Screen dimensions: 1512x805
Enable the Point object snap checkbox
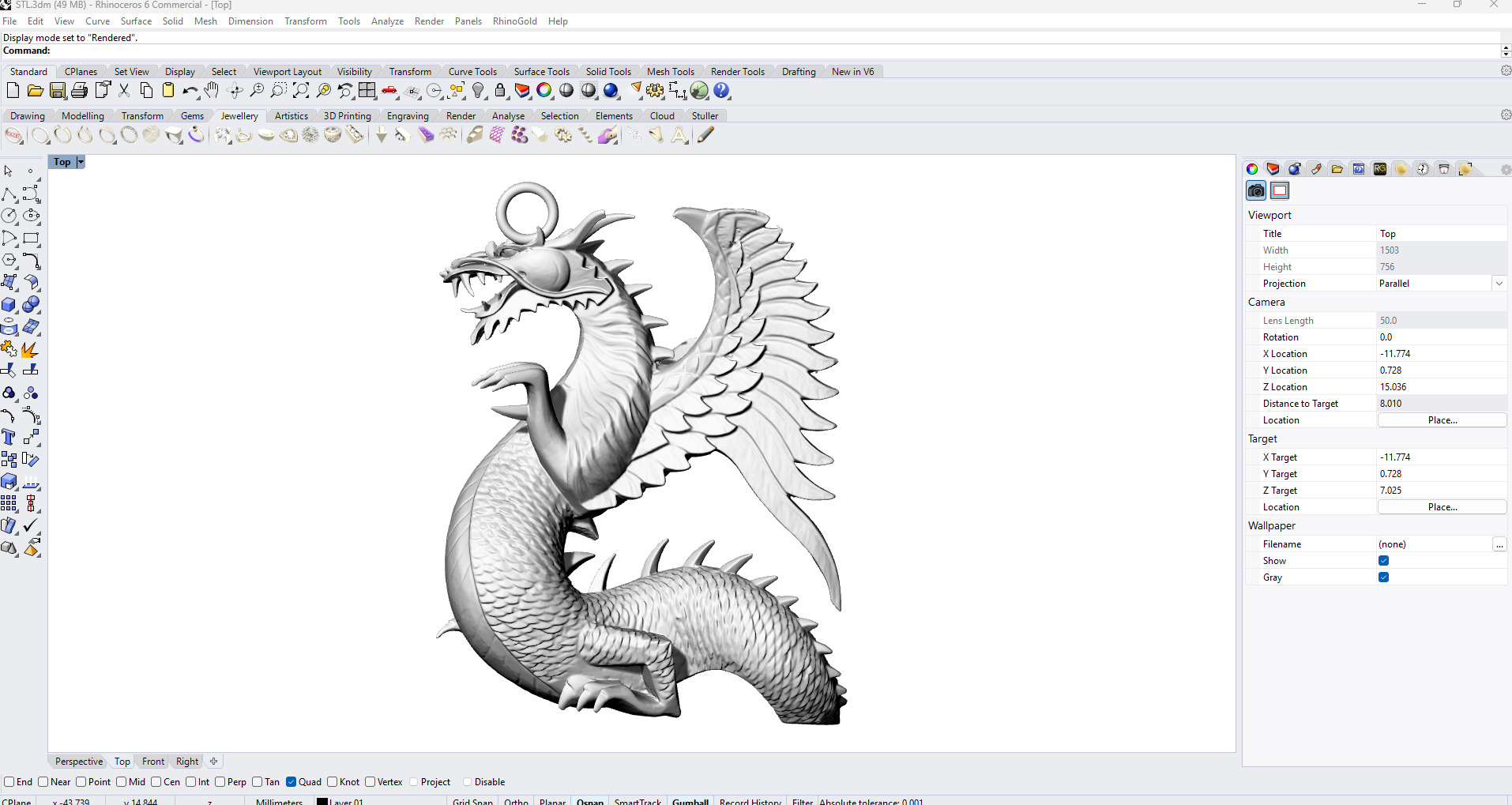click(x=81, y=782)
